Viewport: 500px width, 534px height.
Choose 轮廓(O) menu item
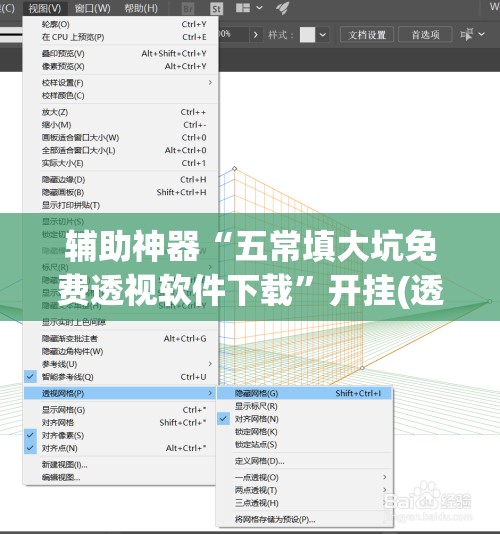pos(120,24)
